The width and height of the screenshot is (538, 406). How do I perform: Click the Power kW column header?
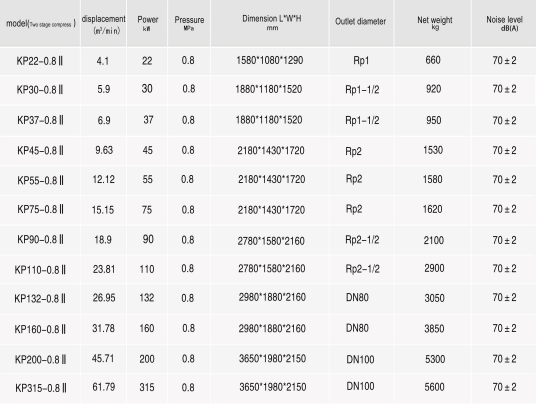[148, 23]
